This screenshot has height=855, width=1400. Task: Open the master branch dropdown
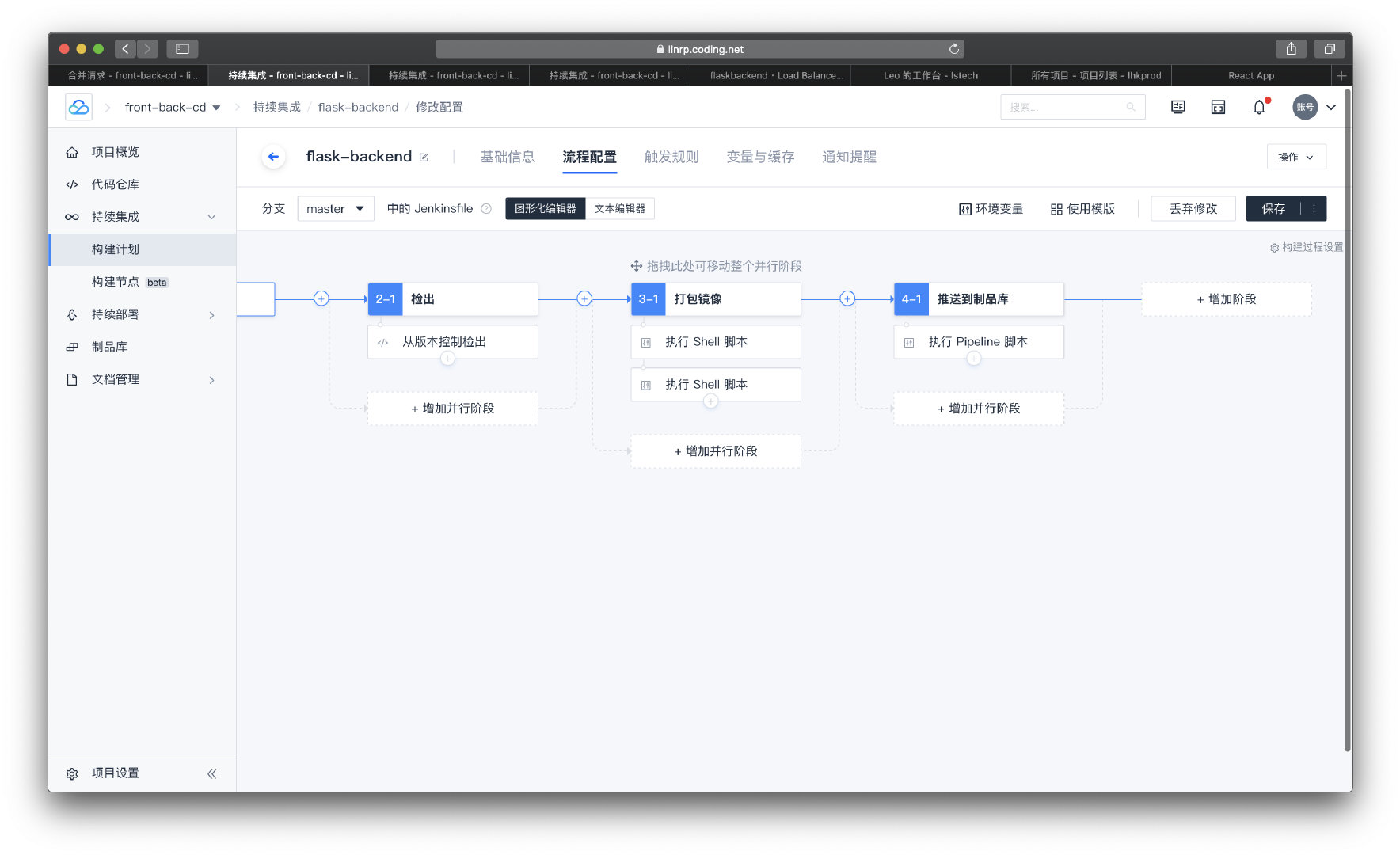coord(335,209)
